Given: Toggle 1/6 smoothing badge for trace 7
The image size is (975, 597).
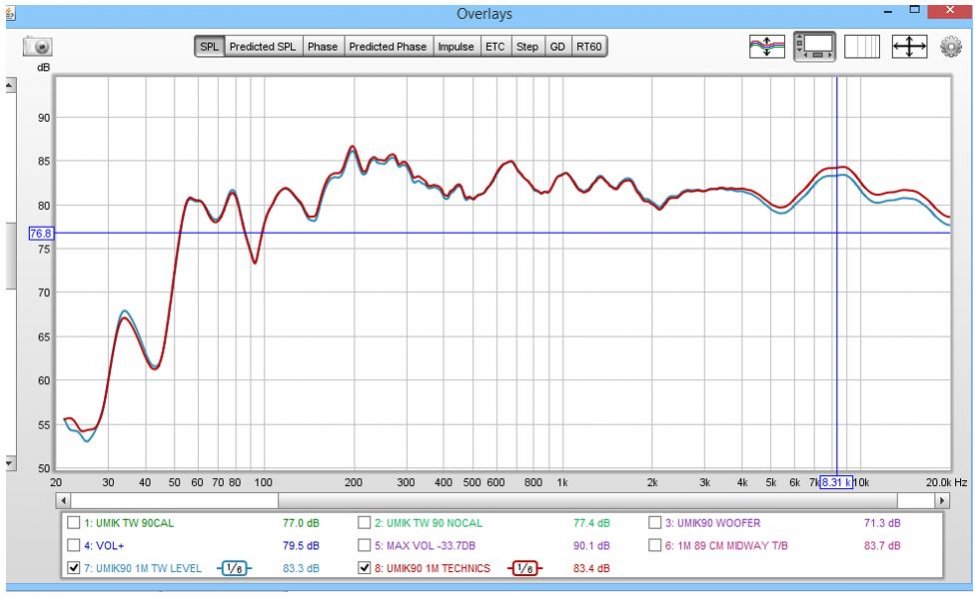Looking at the screenshot, I should (x=234, y=568).
